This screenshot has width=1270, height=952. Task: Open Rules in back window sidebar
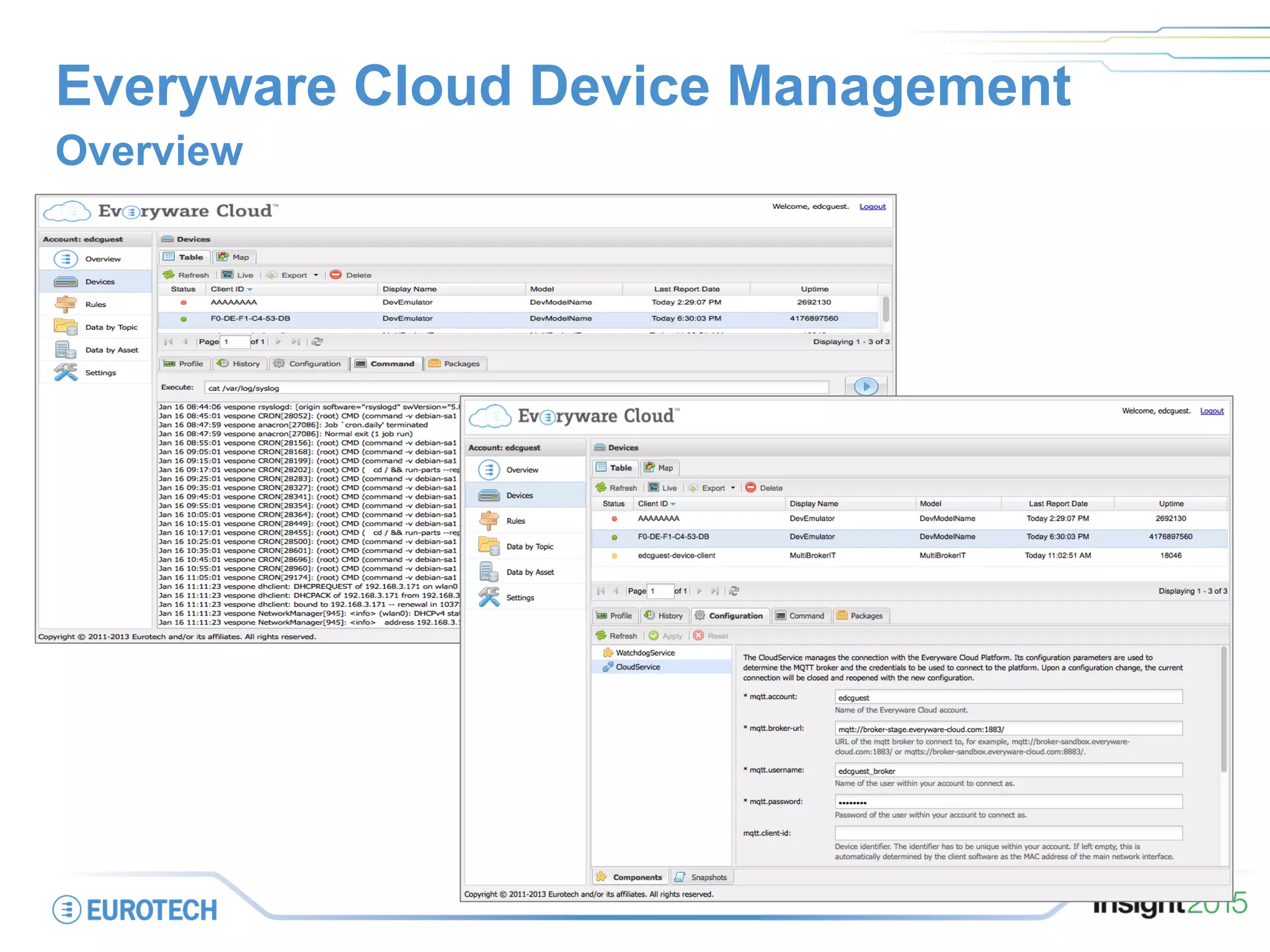pyautogui.click(x=95, y=304)
